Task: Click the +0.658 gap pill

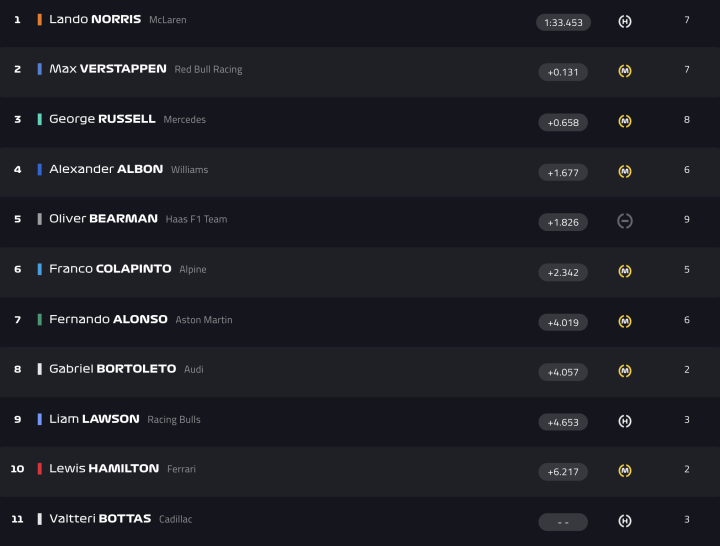Action: (x=563, y=122)
